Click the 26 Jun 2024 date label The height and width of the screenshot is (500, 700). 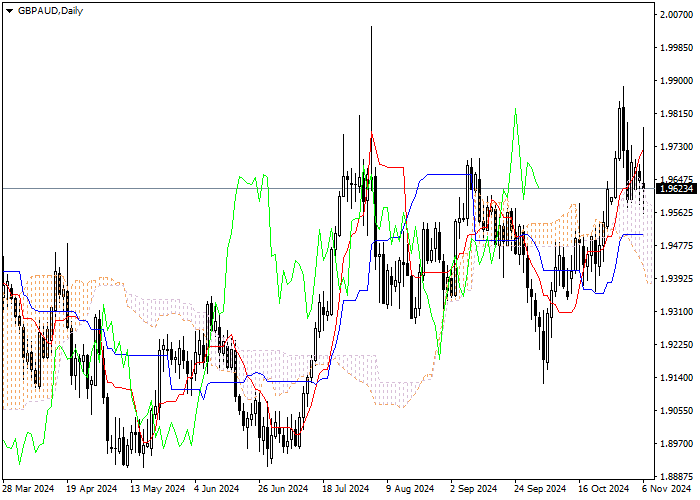pyautogui.click(x=283, y=489)
